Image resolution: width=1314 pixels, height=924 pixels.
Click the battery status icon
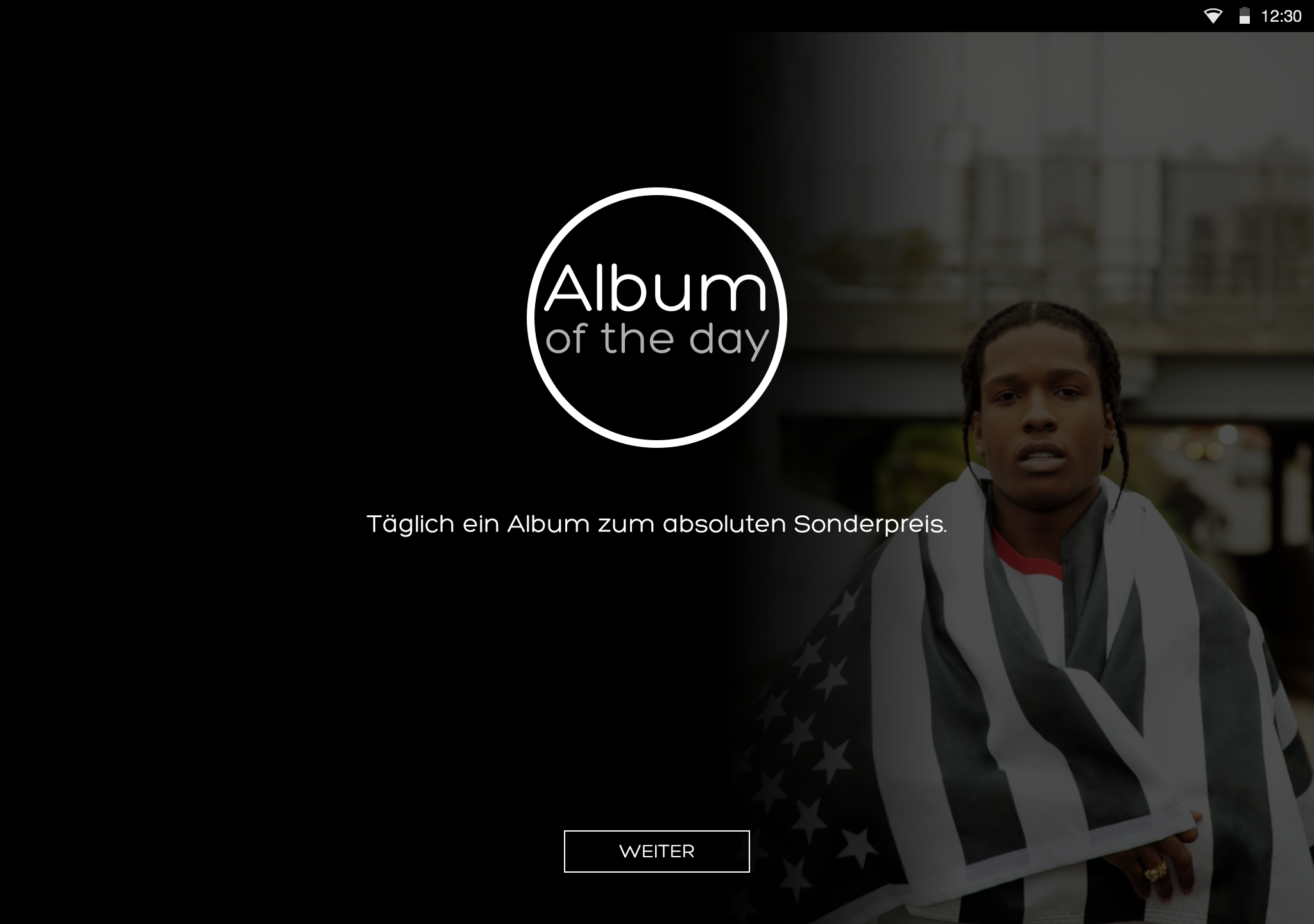coord(1244,16)
